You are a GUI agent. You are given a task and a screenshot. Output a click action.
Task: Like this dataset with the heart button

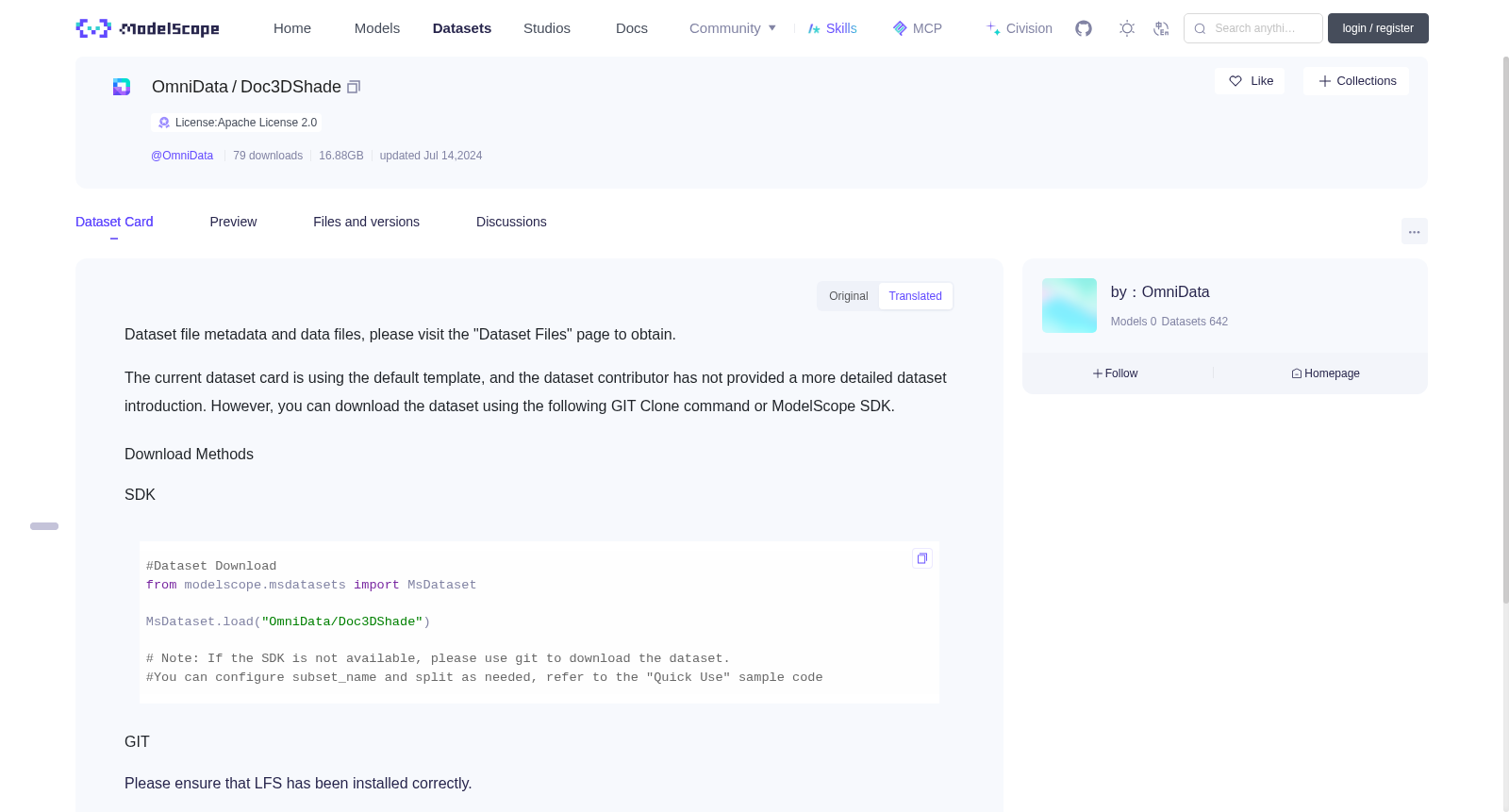click(1251, 81)
